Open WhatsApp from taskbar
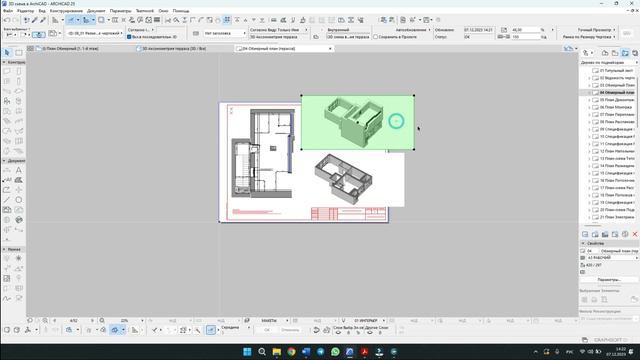The height and width of the screenshot is (360, 640). pyautogui.click(x=335, y=351)
